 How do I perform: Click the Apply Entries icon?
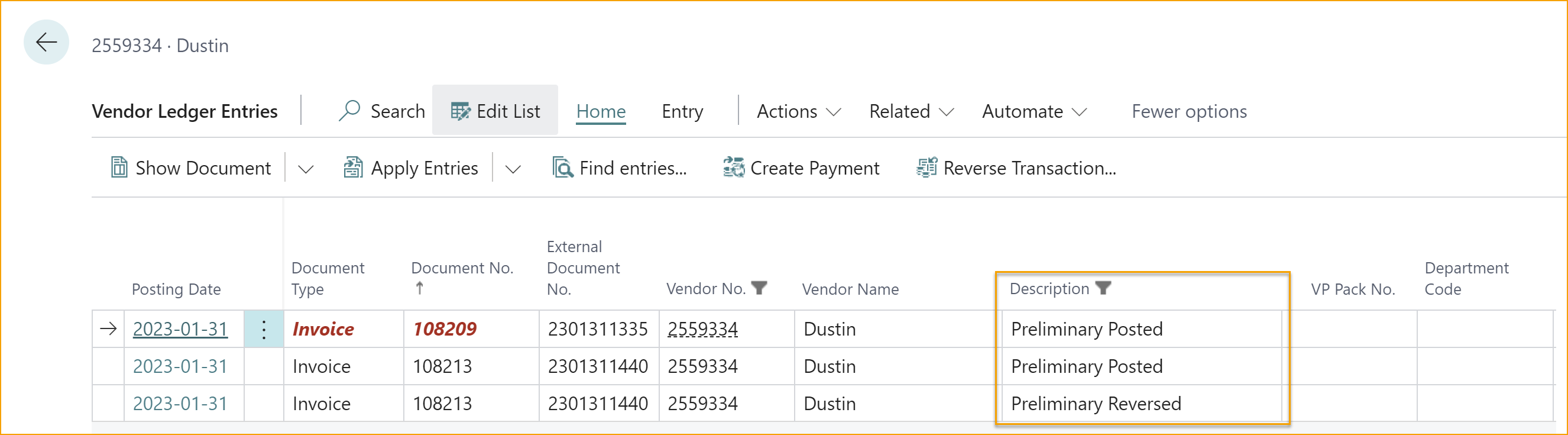pyautogui.click(x=353, y=167)
